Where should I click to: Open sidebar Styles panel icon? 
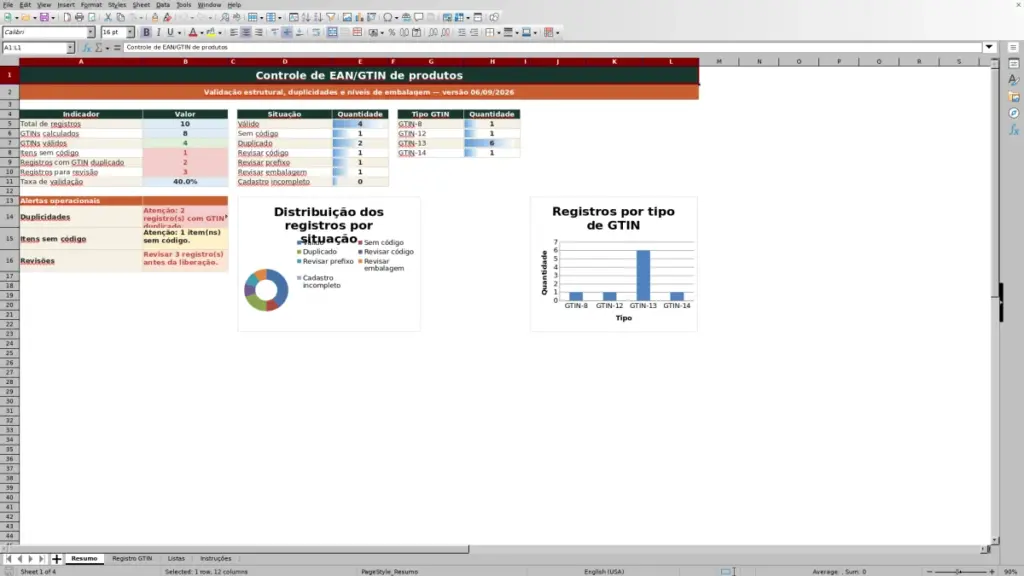(1014, 80)
